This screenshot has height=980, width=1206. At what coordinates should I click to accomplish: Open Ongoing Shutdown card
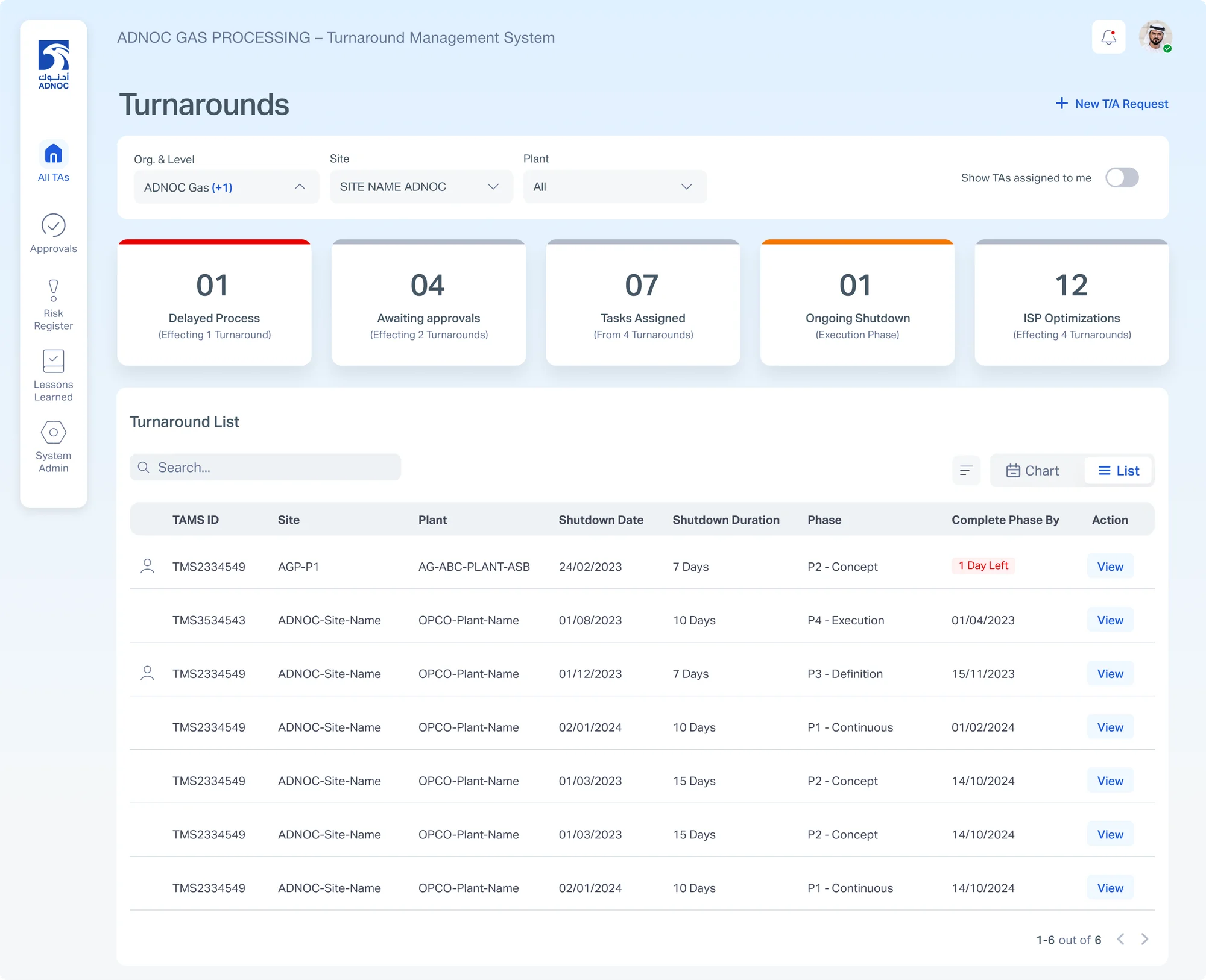pos(857,303)
